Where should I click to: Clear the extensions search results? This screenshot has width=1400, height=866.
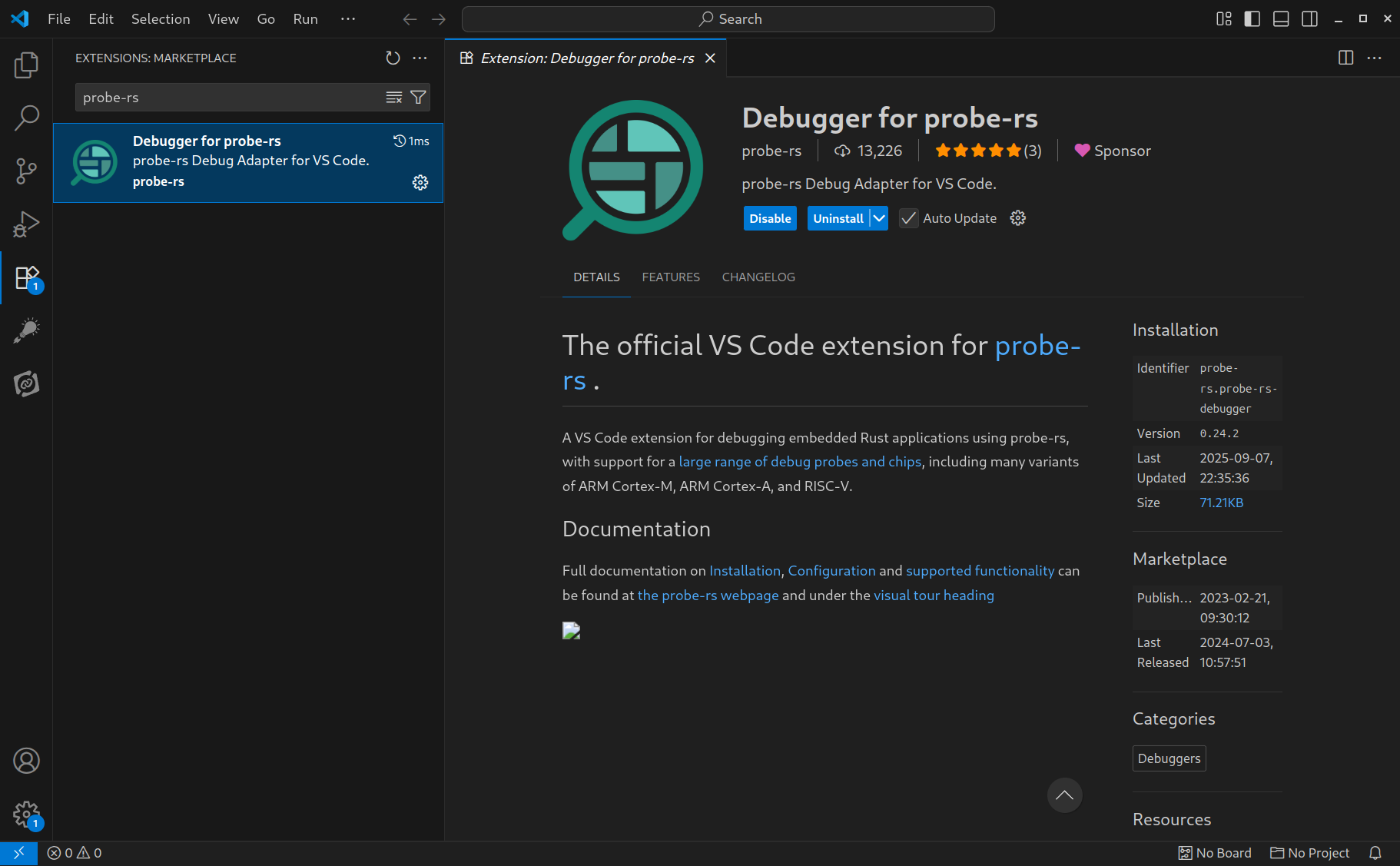coord(394,98)
